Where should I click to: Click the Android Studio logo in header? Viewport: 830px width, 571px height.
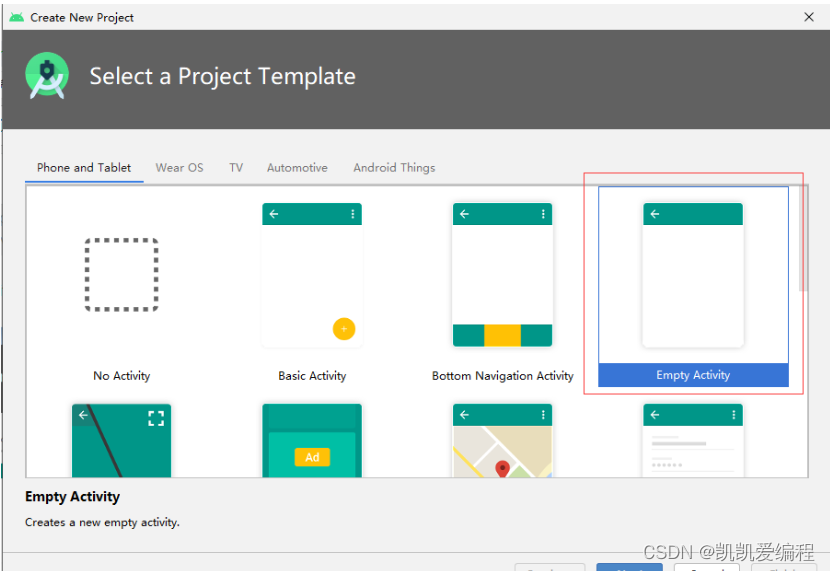(47, 76)
